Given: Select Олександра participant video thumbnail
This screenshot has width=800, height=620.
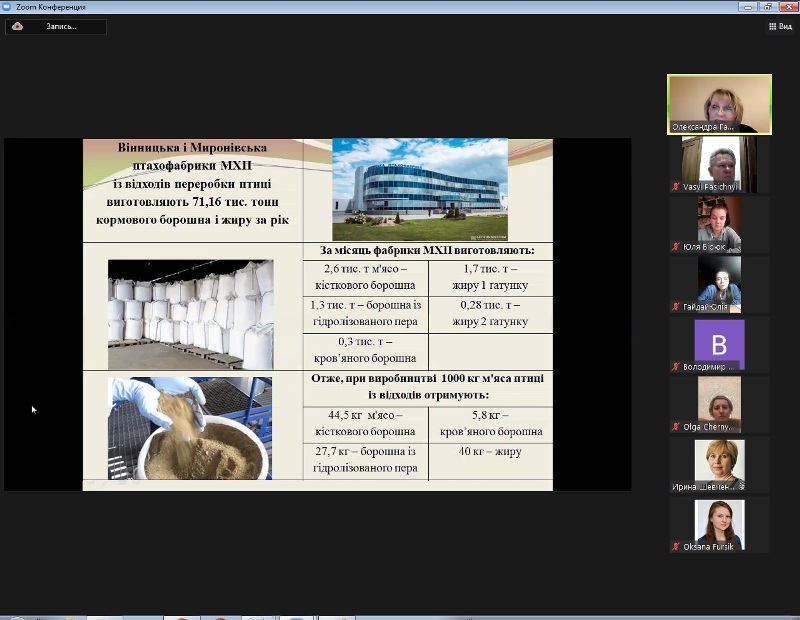Looking at the screenshot, I should pyautogui.click(x=719, y=105).
